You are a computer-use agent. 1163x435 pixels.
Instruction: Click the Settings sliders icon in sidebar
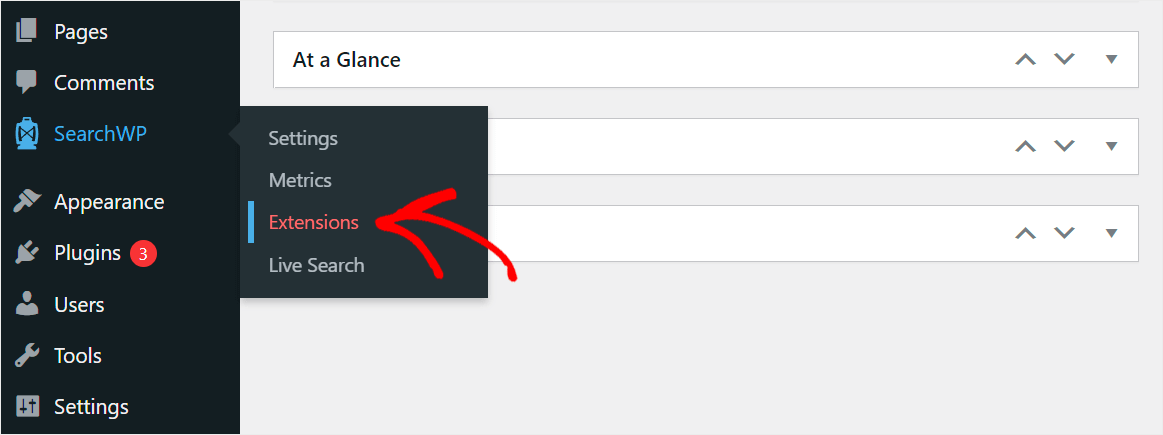tap(27, 407)
